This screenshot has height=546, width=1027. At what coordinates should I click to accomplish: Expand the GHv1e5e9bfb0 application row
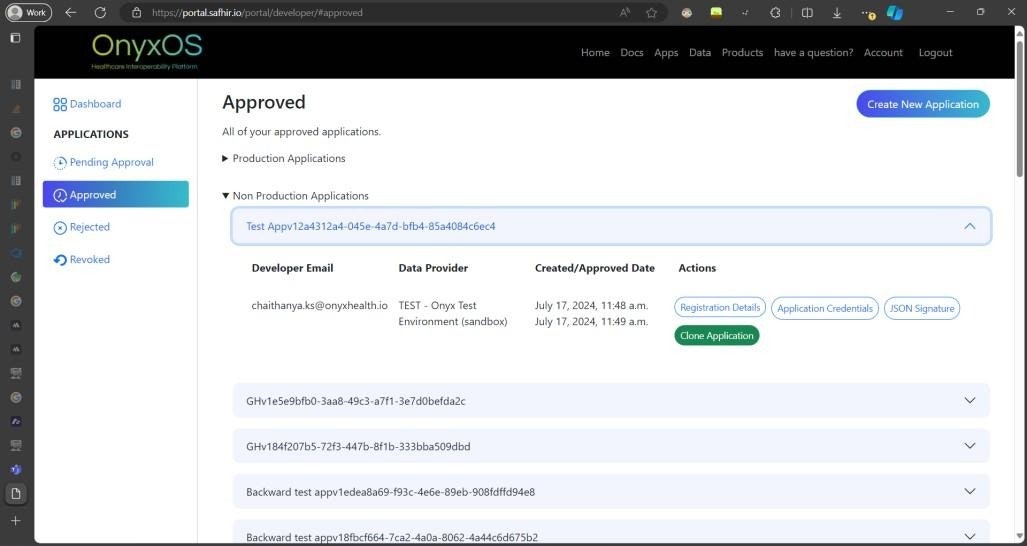click(969, 401)
